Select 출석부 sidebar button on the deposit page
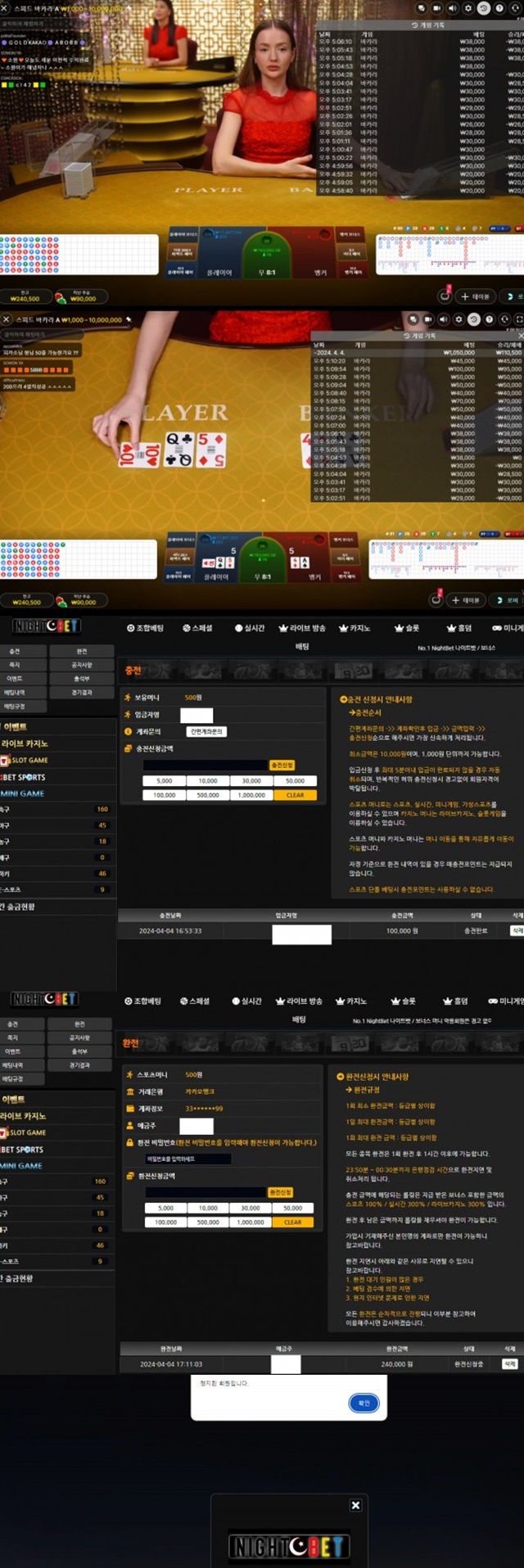The image size is (524, 1568). [81, 679]
